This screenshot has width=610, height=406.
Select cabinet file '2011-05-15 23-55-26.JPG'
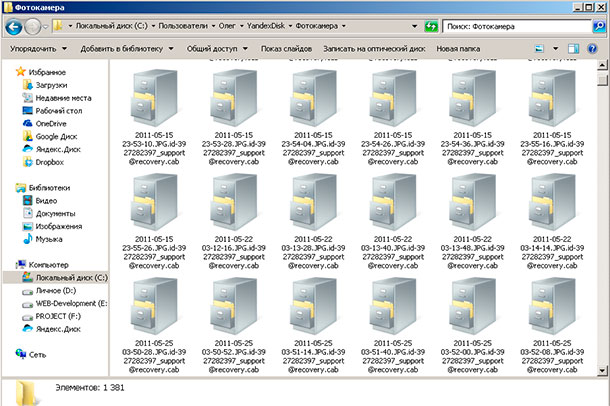coord(154,221)
